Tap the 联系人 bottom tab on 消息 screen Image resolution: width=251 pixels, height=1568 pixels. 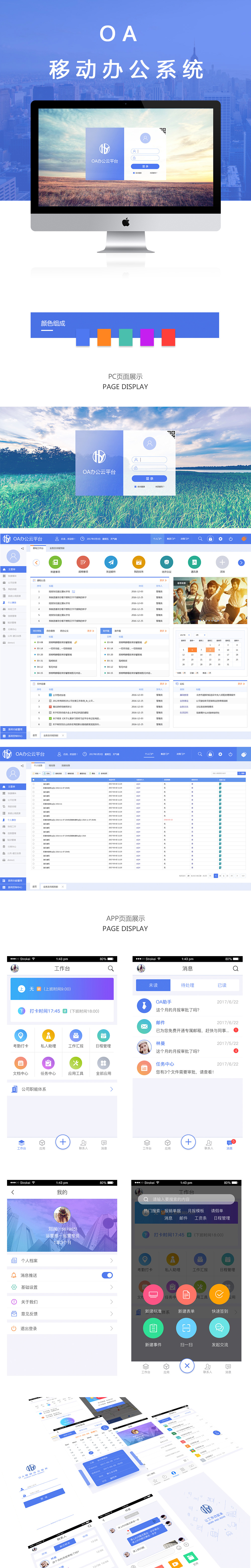coord(209,1145)
